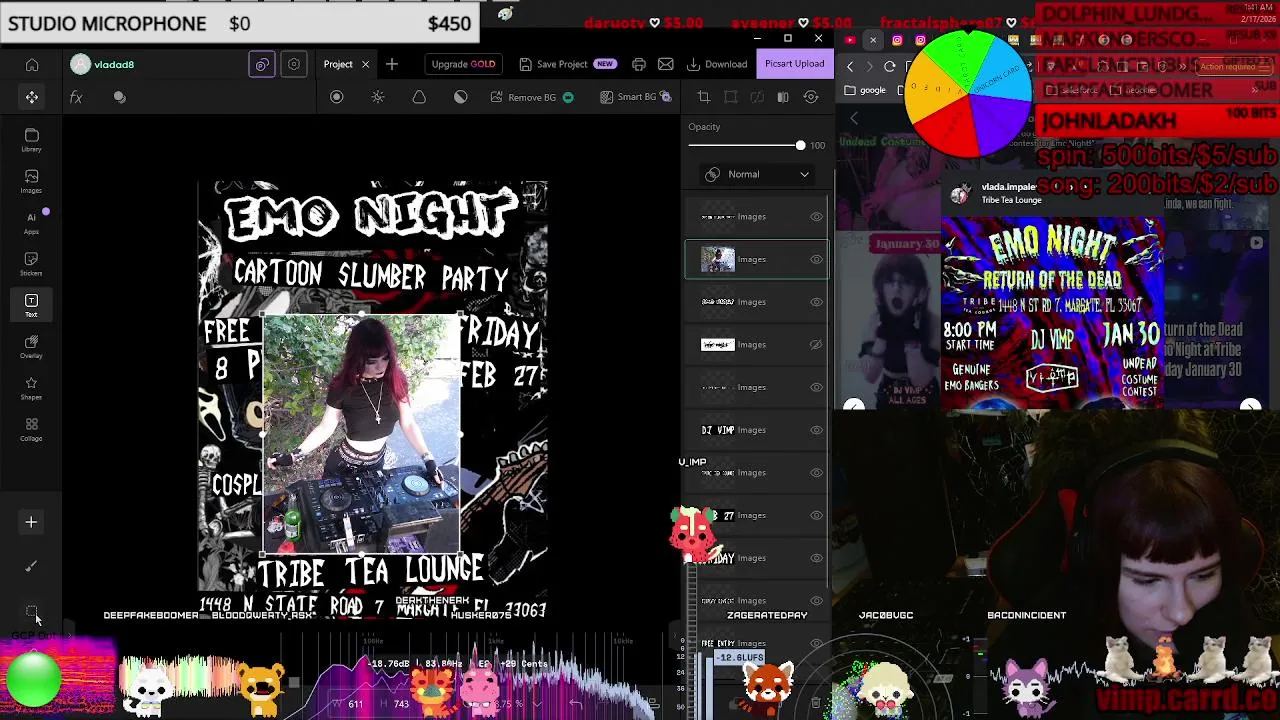1280x720 pixels.
Task: Click Smart BG tool
Action: click(x=636, y=97)
